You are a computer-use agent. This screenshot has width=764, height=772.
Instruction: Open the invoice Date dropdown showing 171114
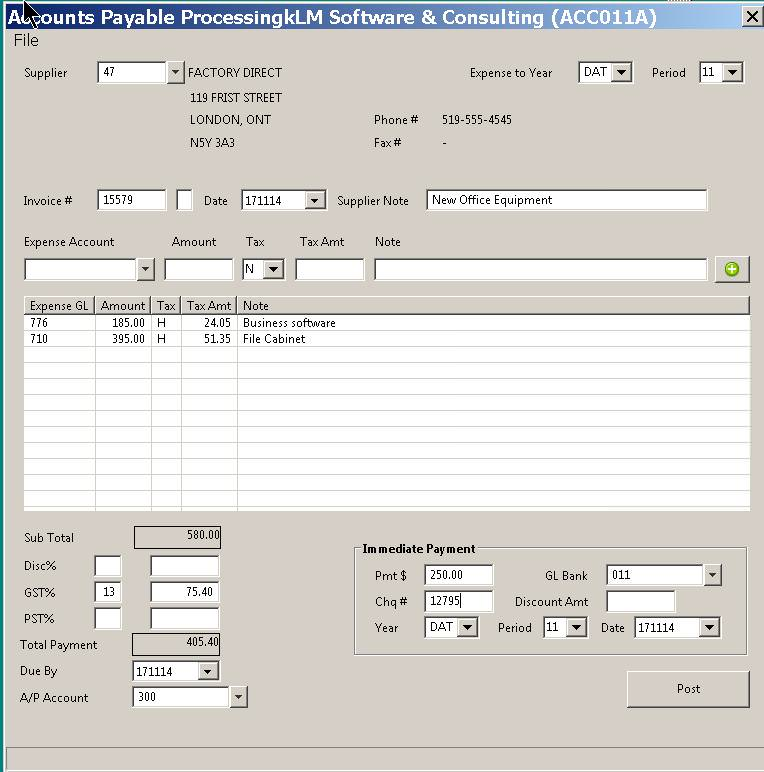(315, 200)
